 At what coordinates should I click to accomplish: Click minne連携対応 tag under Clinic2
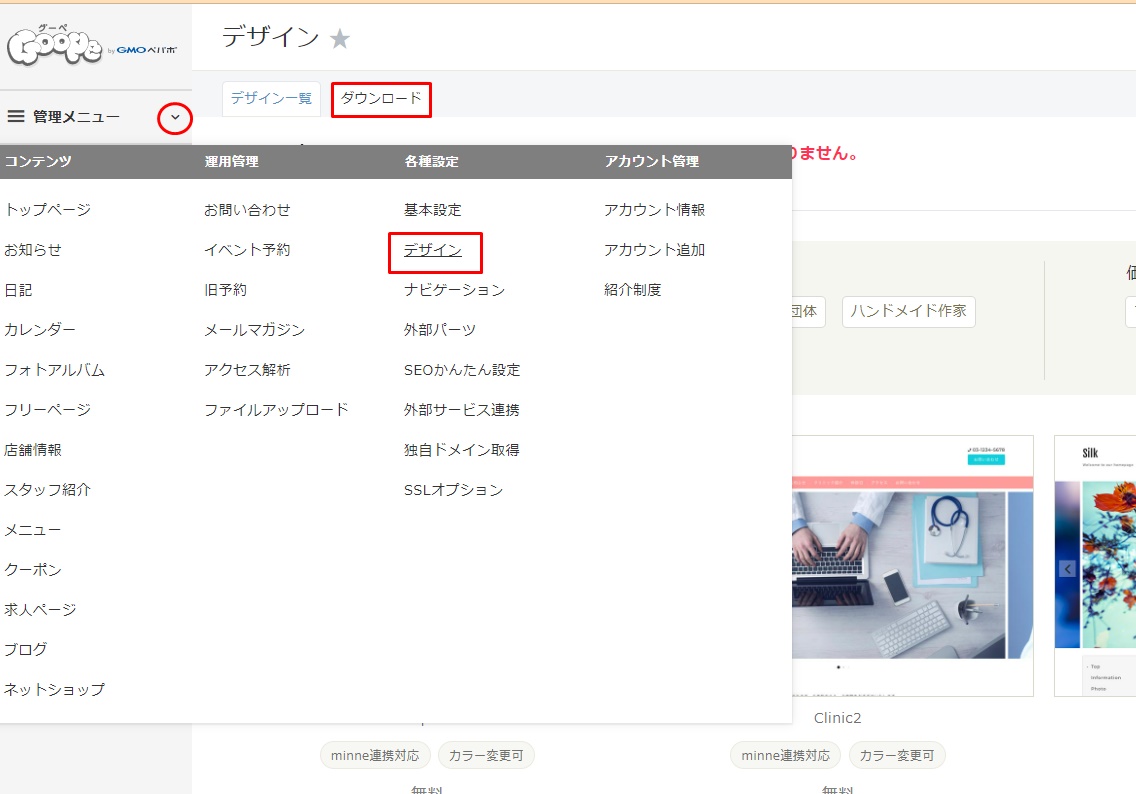tap(785, 755)
